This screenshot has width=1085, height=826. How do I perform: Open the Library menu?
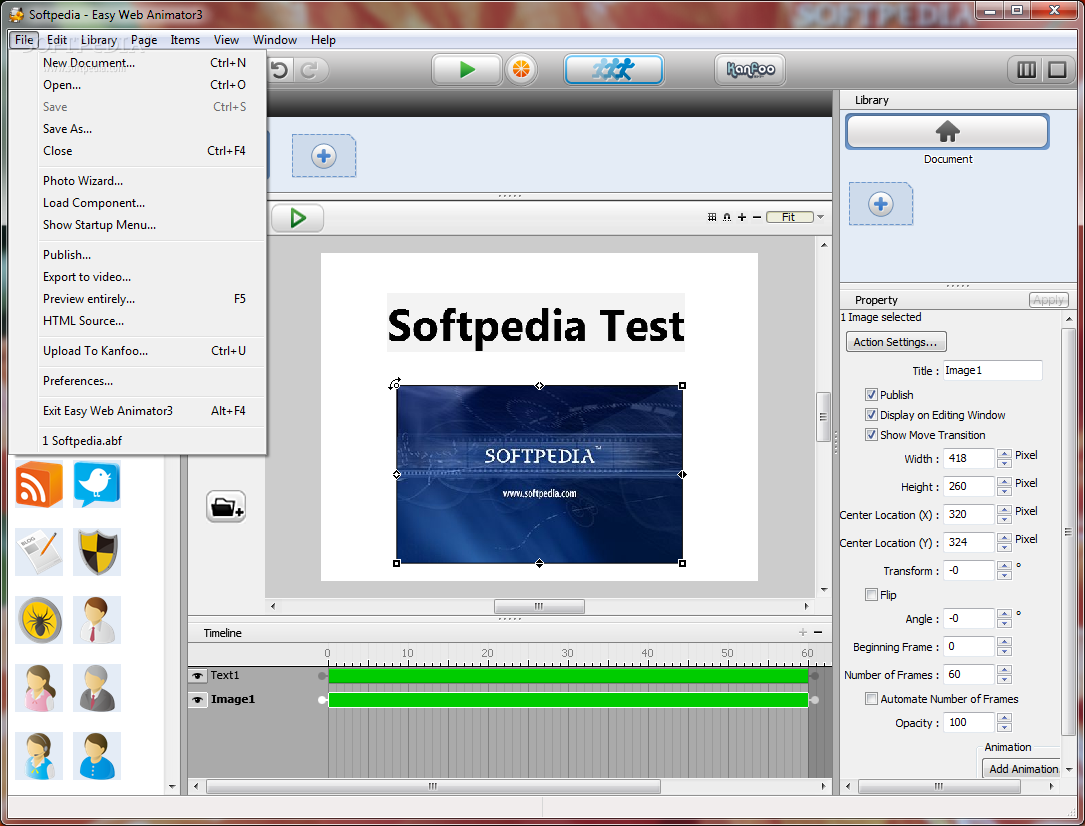[x=99, y=40]
